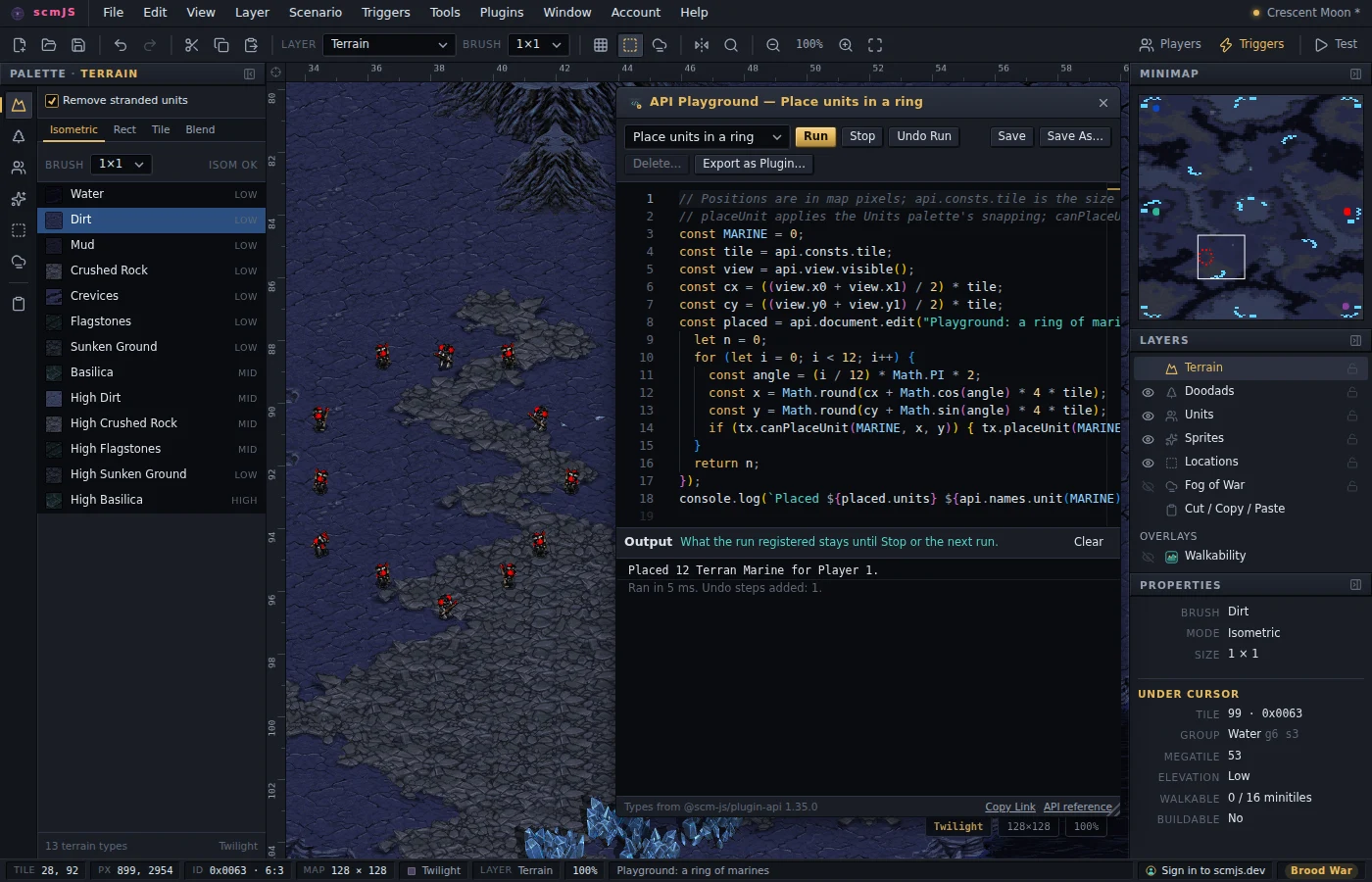Zoom in with the plus magnifier
Screen dimensions: 1372x882
click(x=846, y=45)
